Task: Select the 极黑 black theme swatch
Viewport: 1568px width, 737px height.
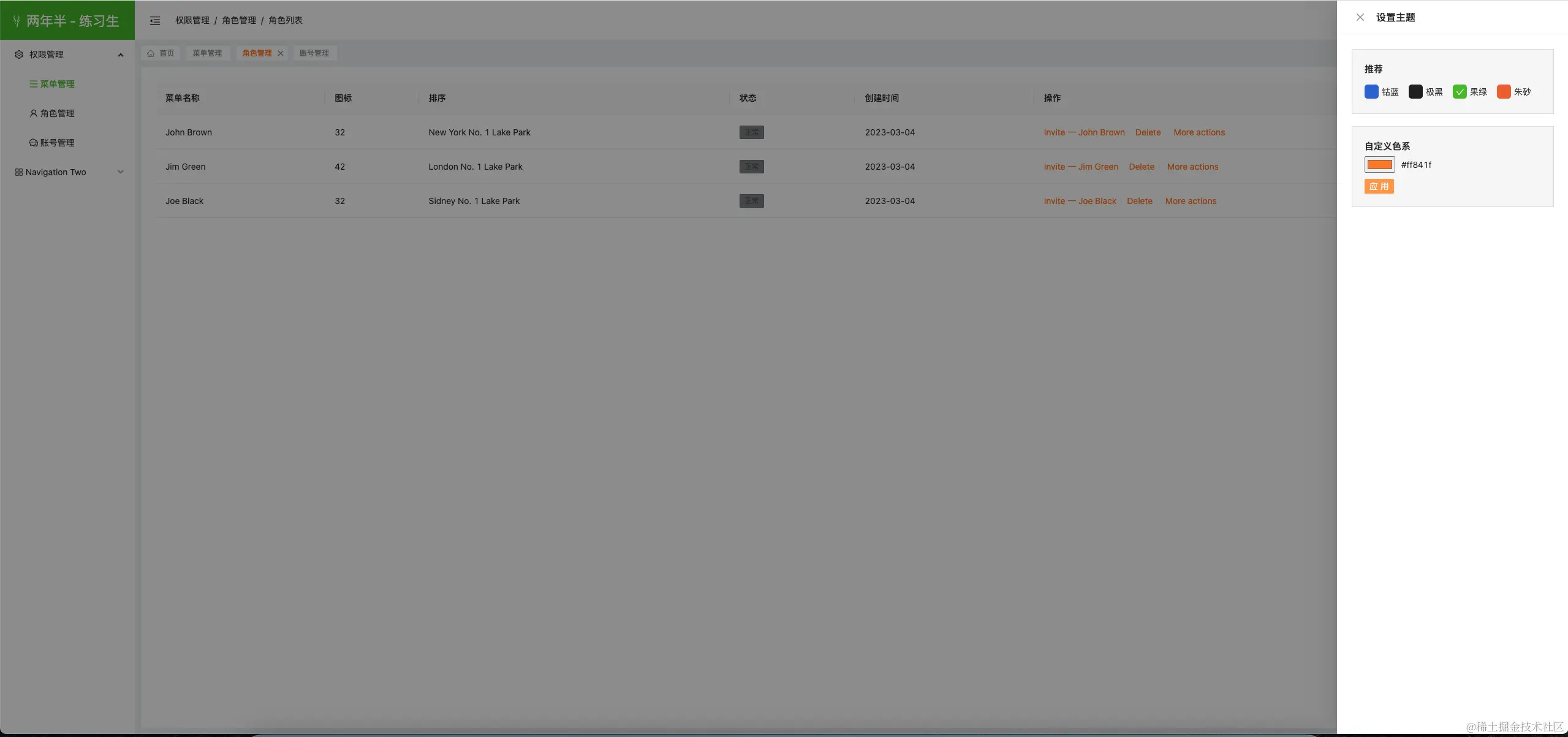Action: pos(1415,92)
